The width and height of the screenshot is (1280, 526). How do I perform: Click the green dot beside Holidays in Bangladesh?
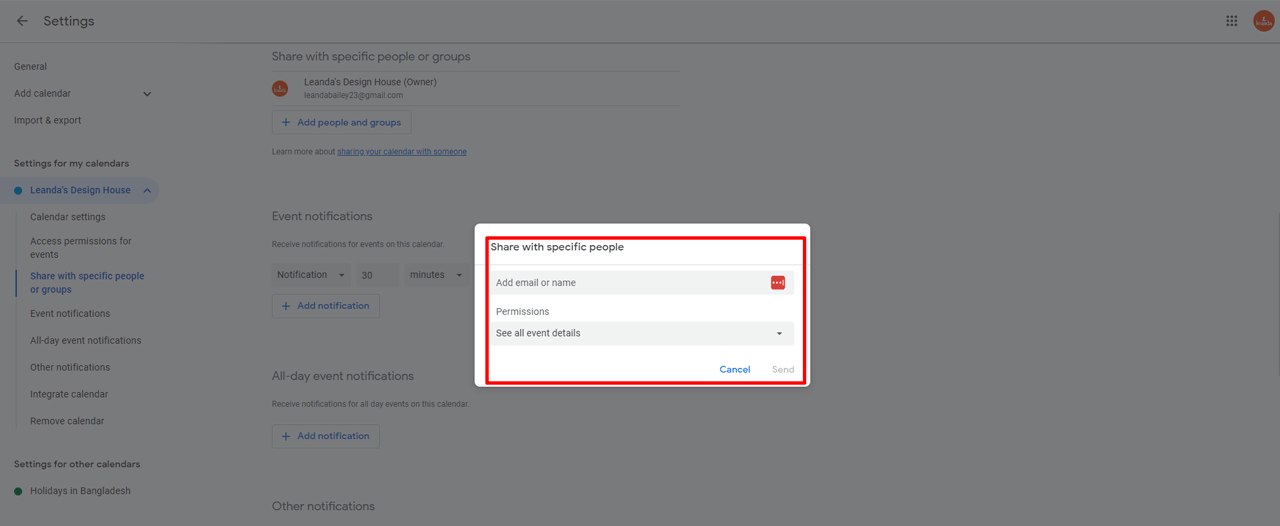(18, 491)
